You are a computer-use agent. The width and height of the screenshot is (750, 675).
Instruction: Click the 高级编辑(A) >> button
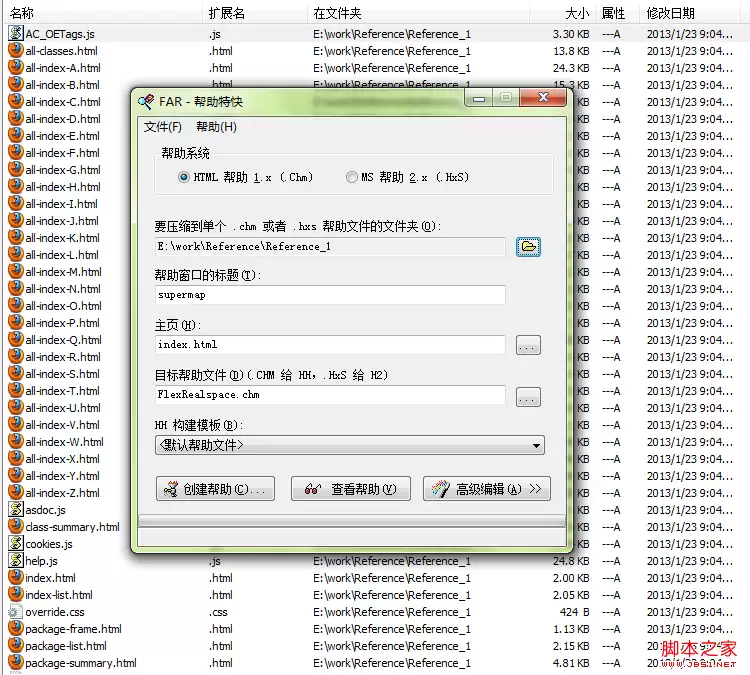pos(487,489)
